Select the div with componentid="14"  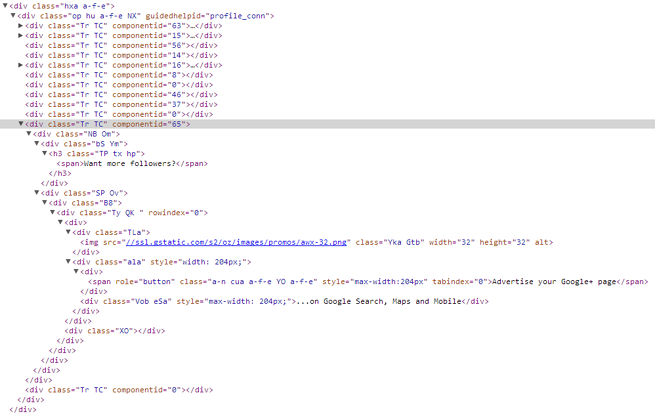click(x=121, y=55)
